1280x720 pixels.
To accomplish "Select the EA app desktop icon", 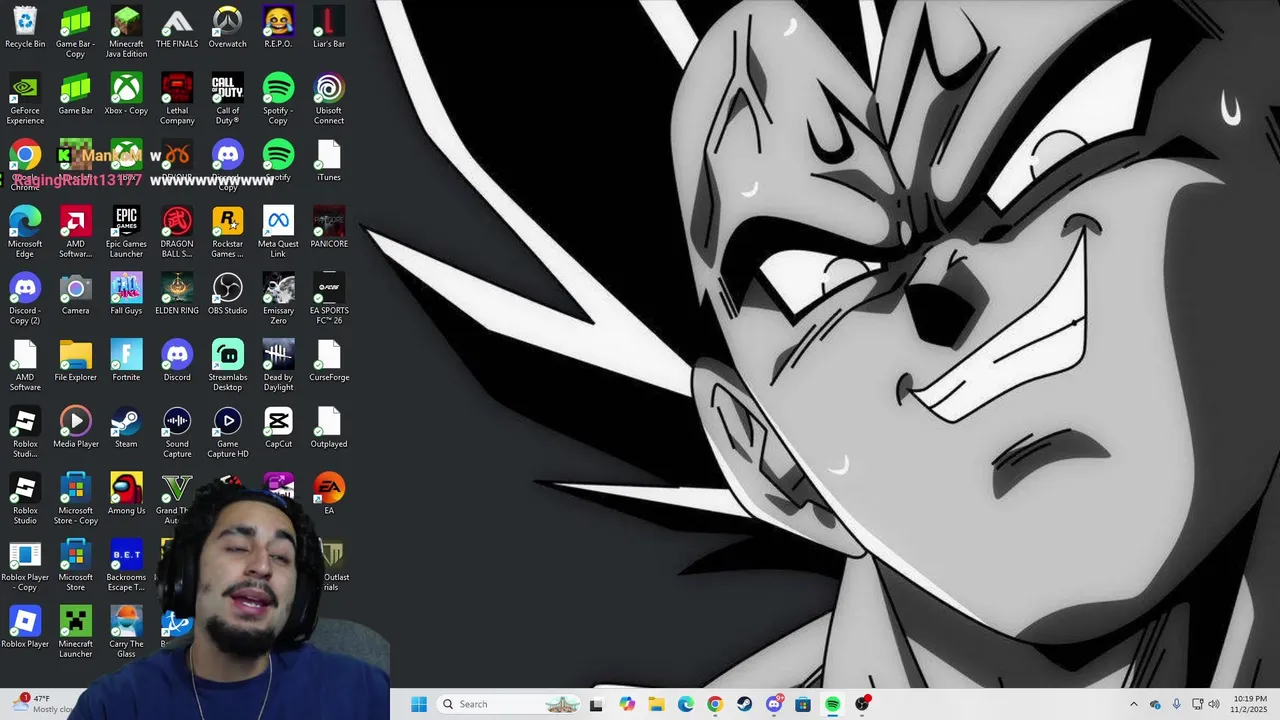I will [x=329, y=494].
